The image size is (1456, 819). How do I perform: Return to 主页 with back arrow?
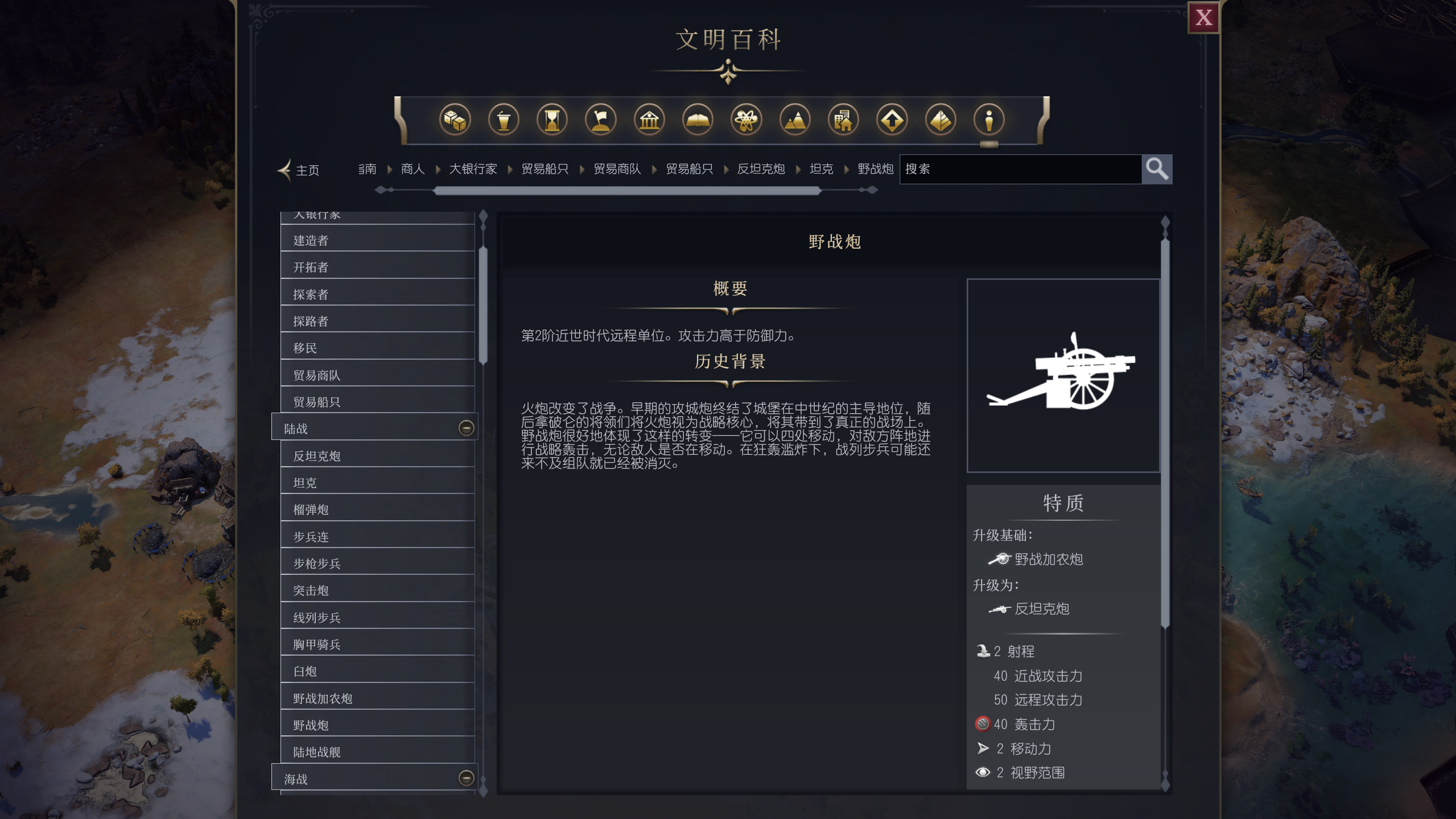coord(298,170)
